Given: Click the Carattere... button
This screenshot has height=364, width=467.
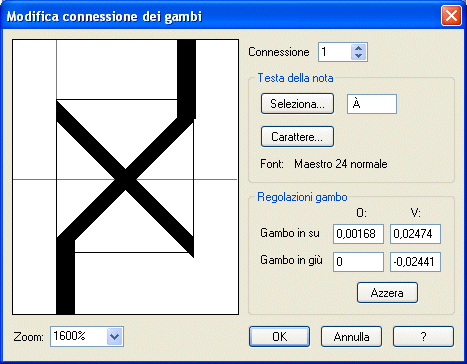Looking at the screenshot, I should (x=297, y=137).
